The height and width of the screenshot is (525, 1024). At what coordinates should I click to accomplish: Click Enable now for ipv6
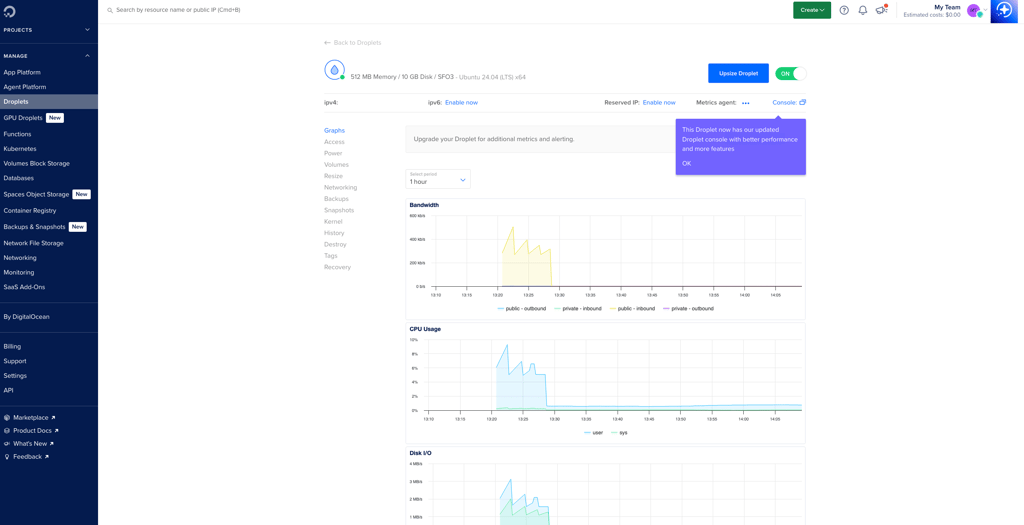tap(461, 103)
